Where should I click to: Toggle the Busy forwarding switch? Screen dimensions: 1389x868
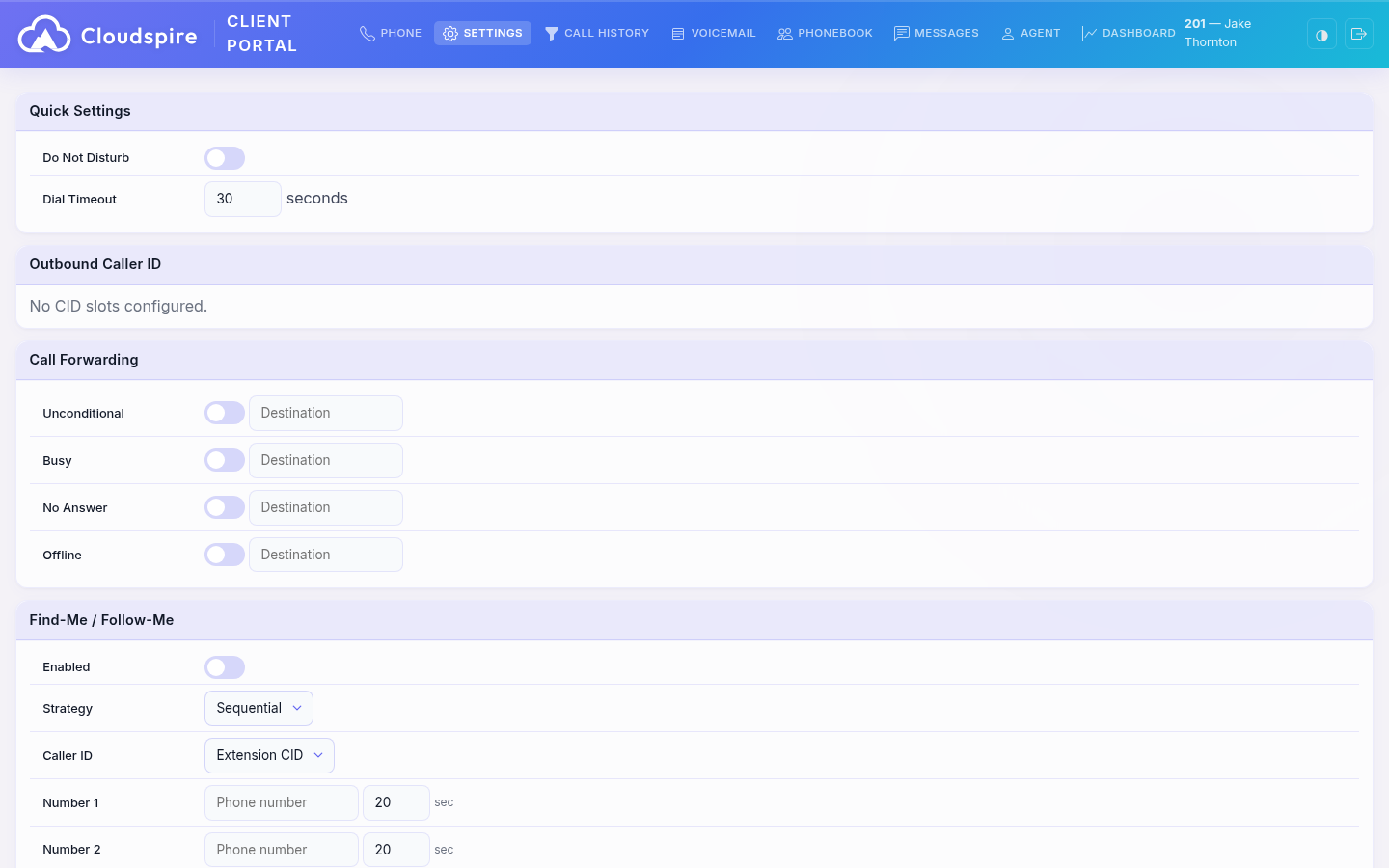coord(225,460)
